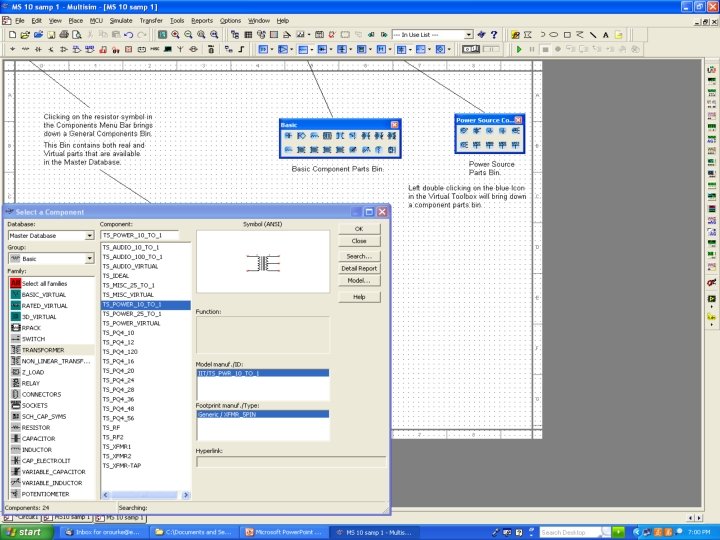Click the Model... button
720x540 pixels.
coord(359,281)
